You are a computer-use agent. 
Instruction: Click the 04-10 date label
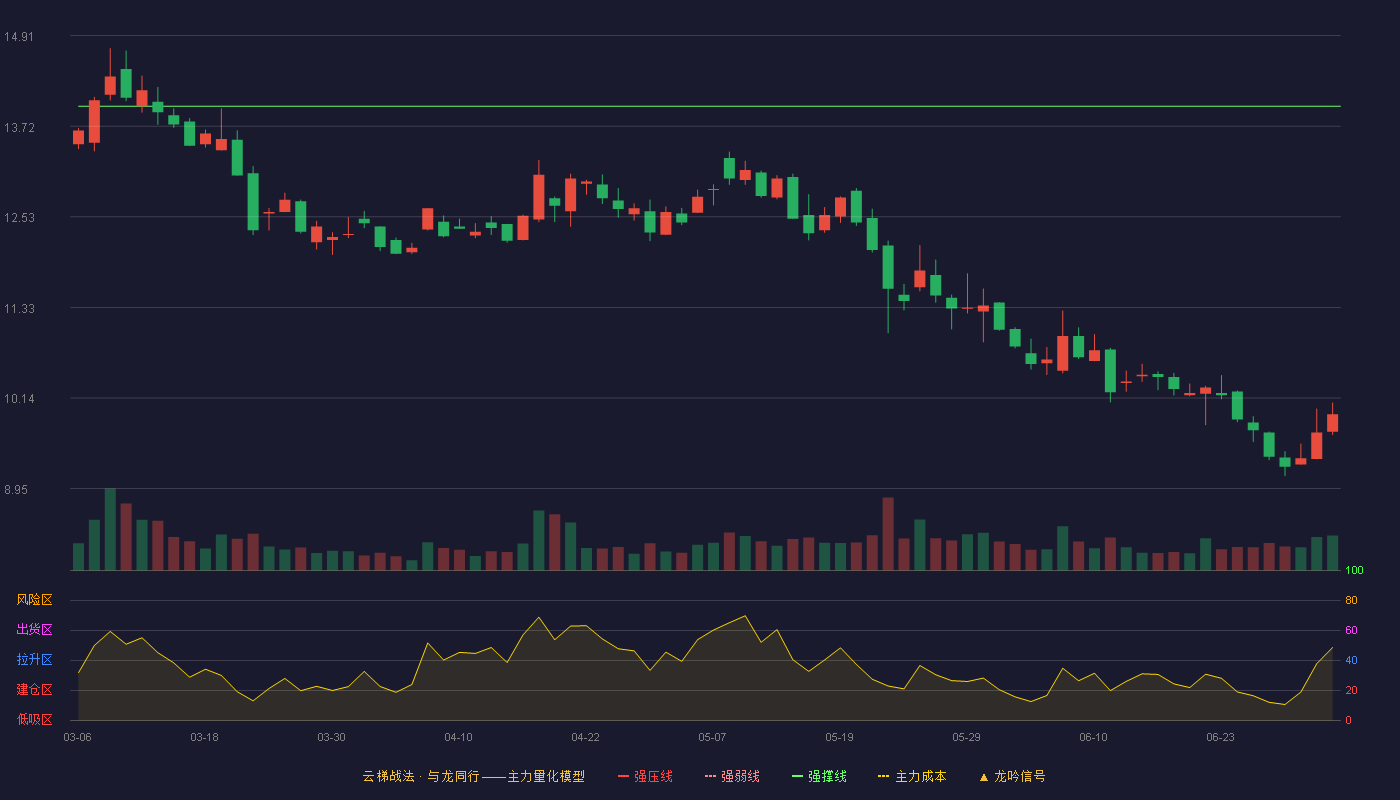click(458, 737)
